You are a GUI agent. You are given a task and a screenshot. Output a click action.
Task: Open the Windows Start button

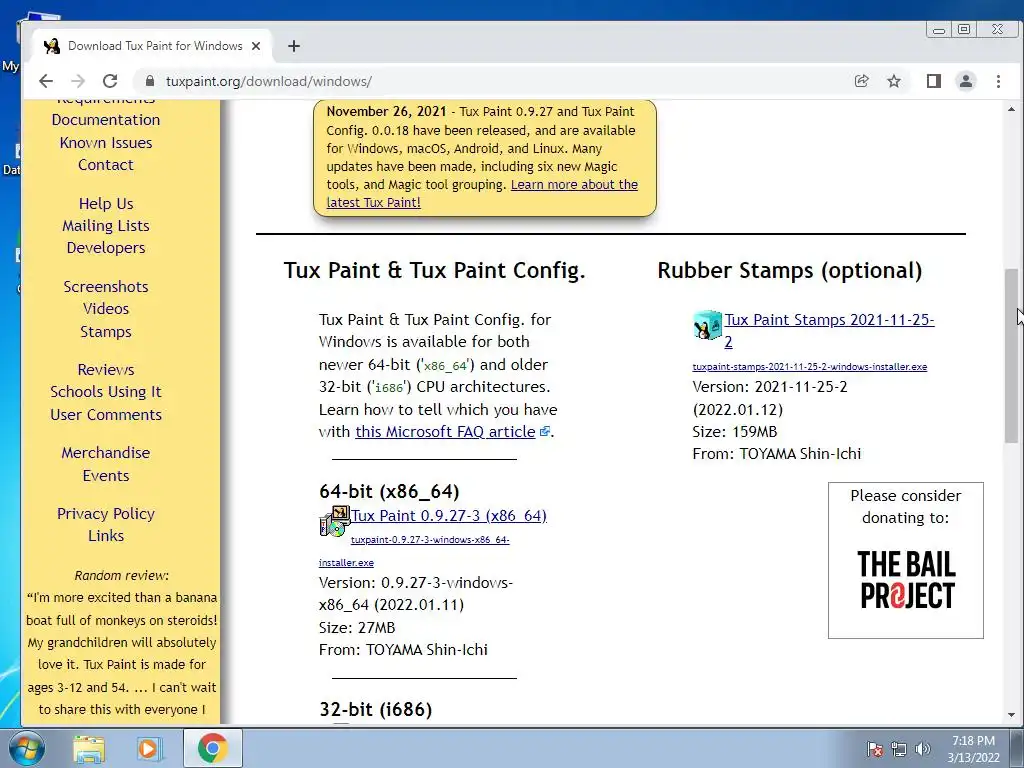coord(26,748)
